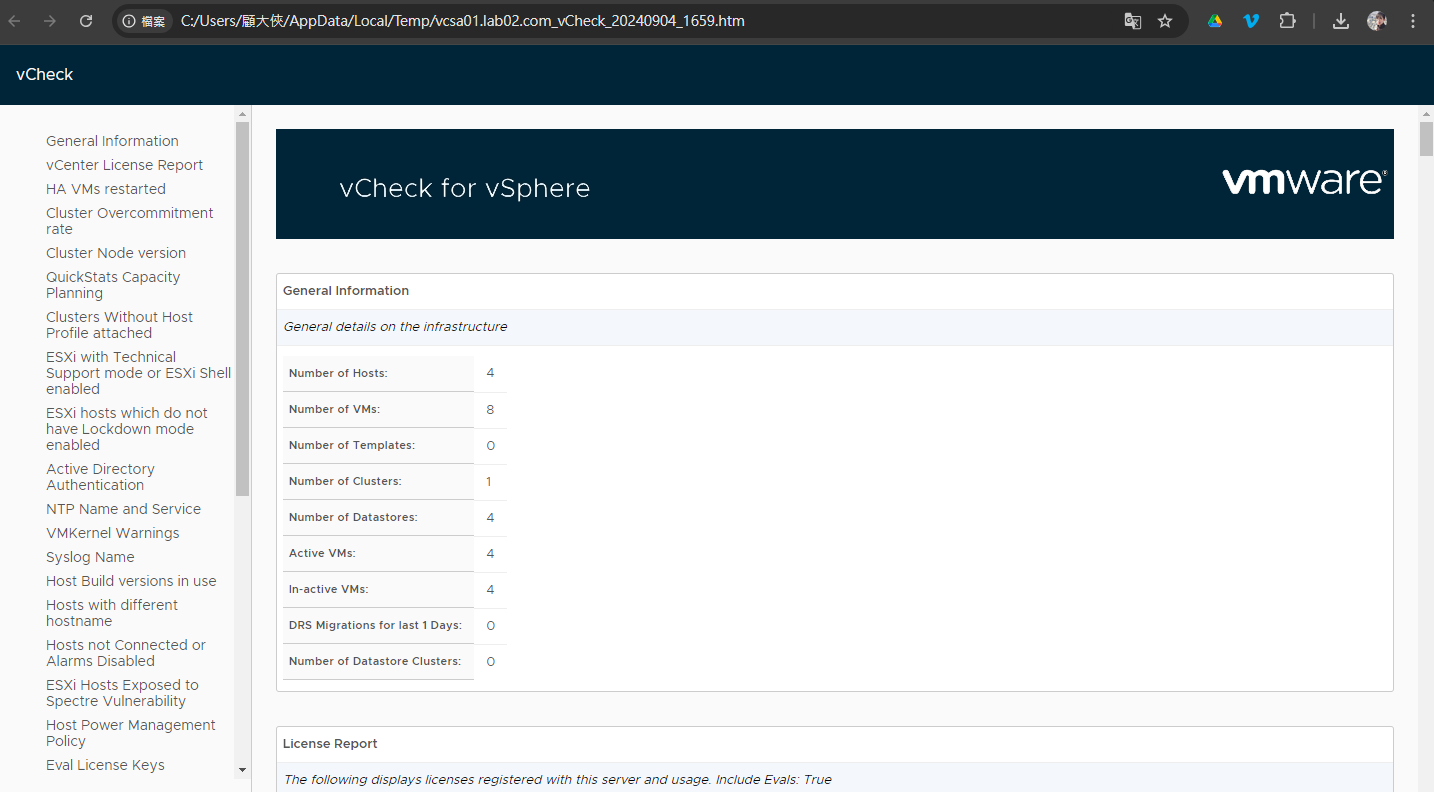Click the main page scrollbar thumb
The width and height of the screenshot is (1434, 792).
click(1426, 138)
